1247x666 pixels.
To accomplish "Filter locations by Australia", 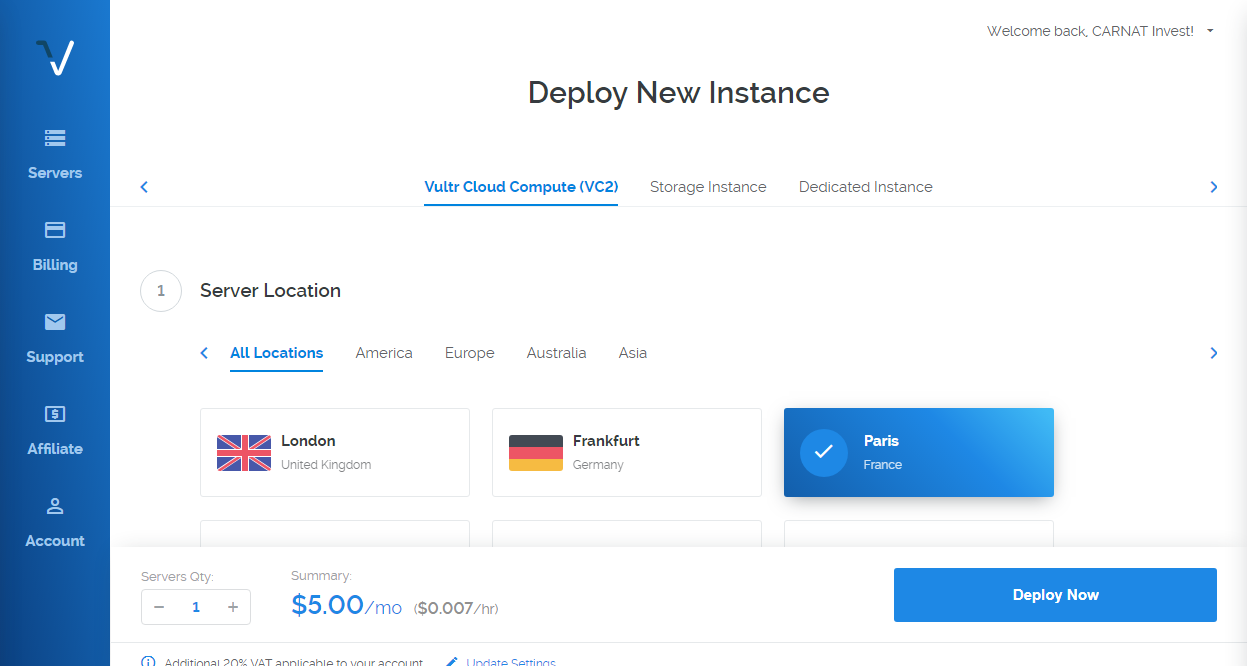I will 557,353.
